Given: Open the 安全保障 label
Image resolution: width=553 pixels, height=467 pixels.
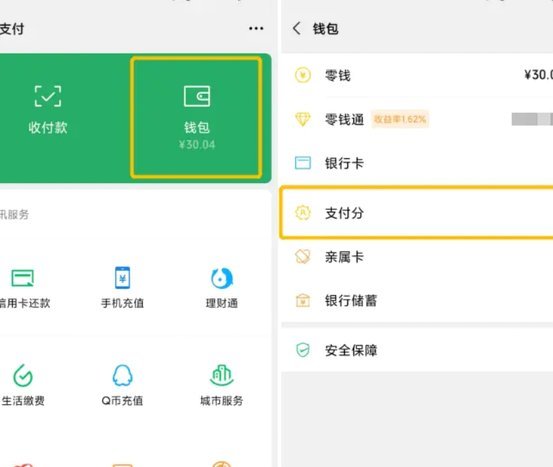Looking at the screenshot, I should tap(351, 351).
